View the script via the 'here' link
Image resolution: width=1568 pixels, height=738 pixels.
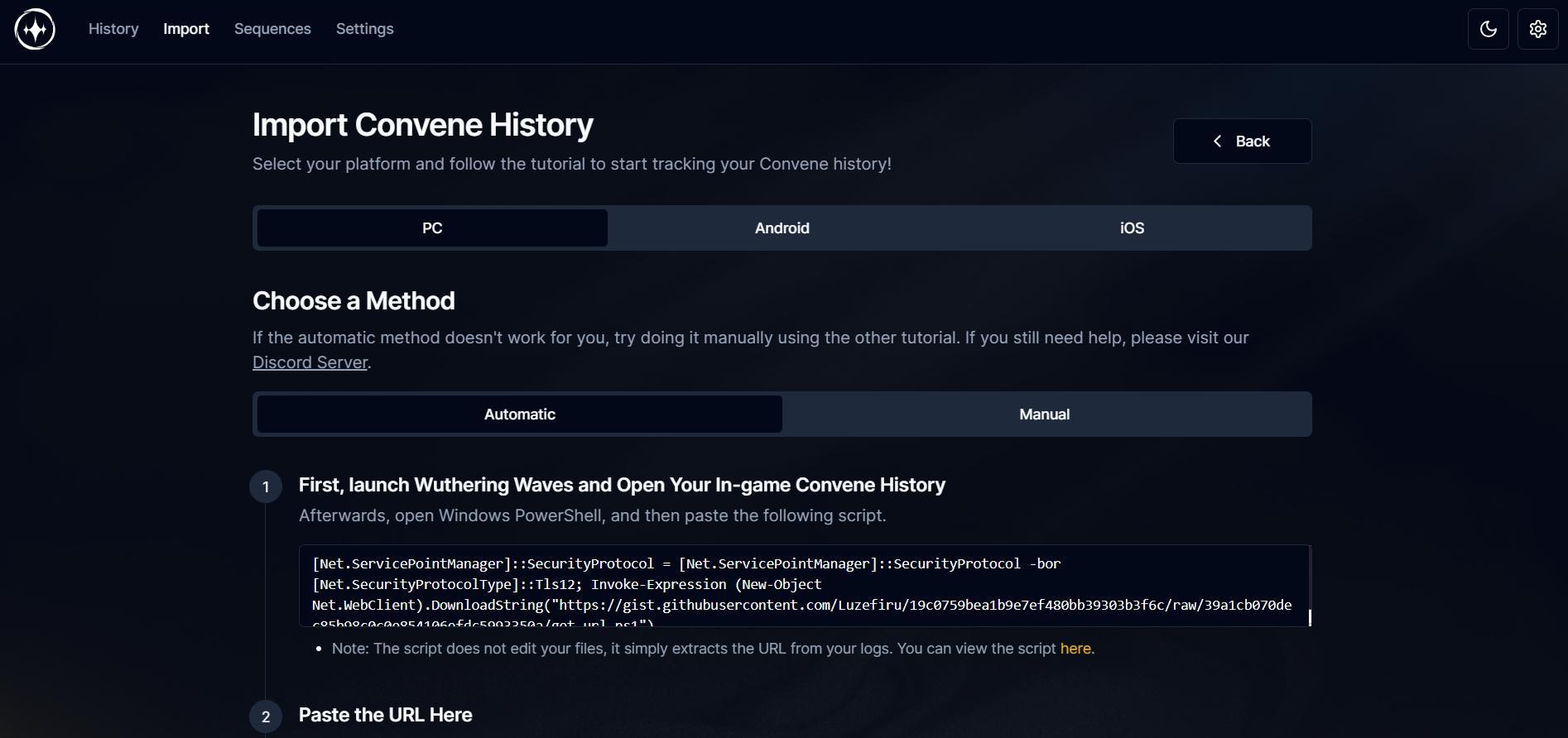(x=1075, y=649)
